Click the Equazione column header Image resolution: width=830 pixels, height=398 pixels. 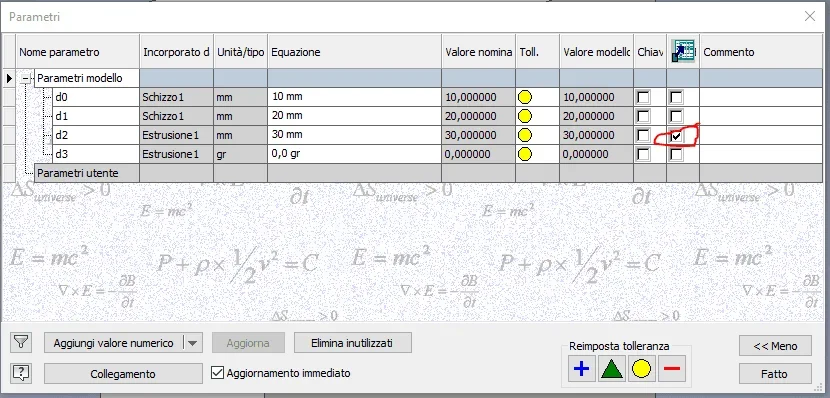(355, 51)
